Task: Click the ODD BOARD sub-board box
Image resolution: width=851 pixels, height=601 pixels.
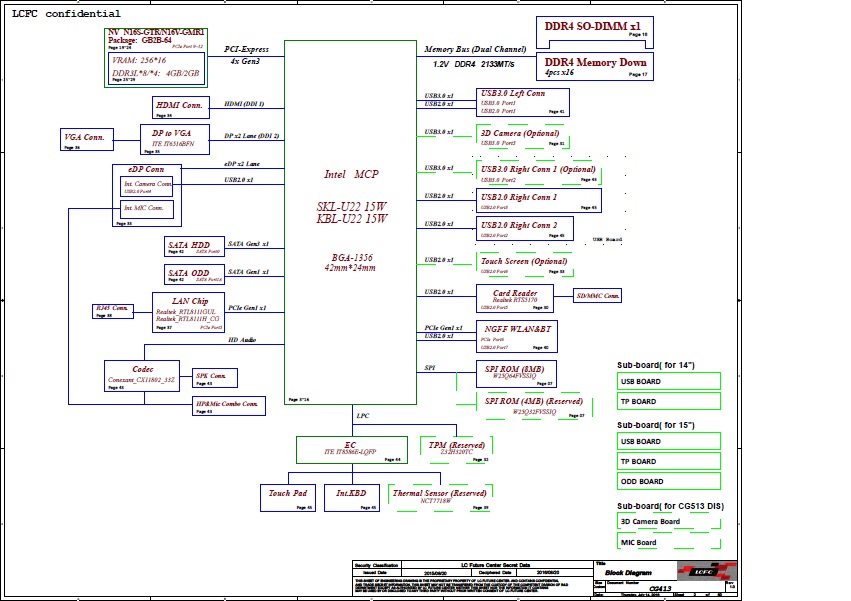Action: (668, 481)
